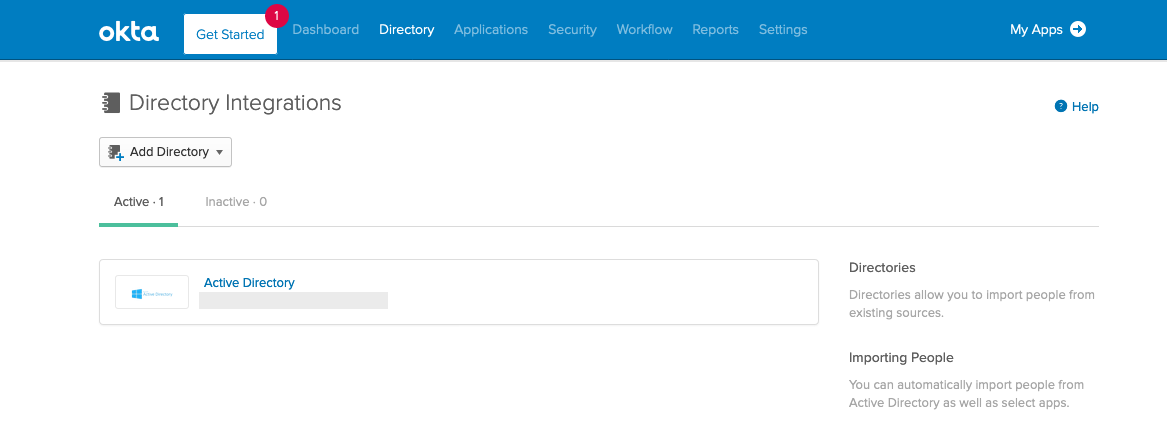Click the Add Directory button label
Screen dimensions: 1167x425
pyautogui.click(x=169, y=152)
